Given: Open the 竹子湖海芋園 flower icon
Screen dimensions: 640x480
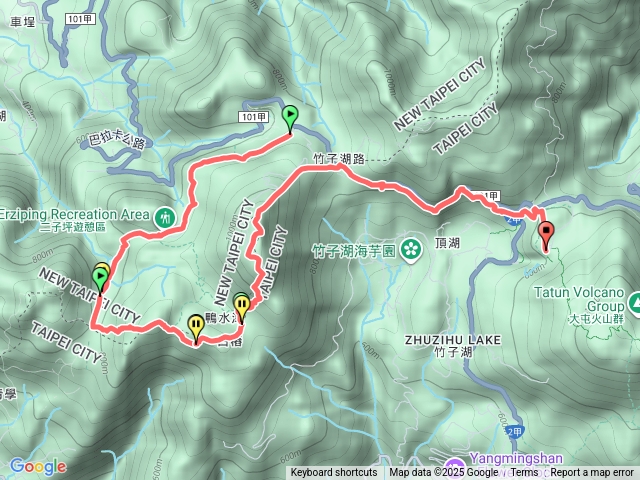Looking at the screenshot, I should pyautogui.click(x=411, y=249).
